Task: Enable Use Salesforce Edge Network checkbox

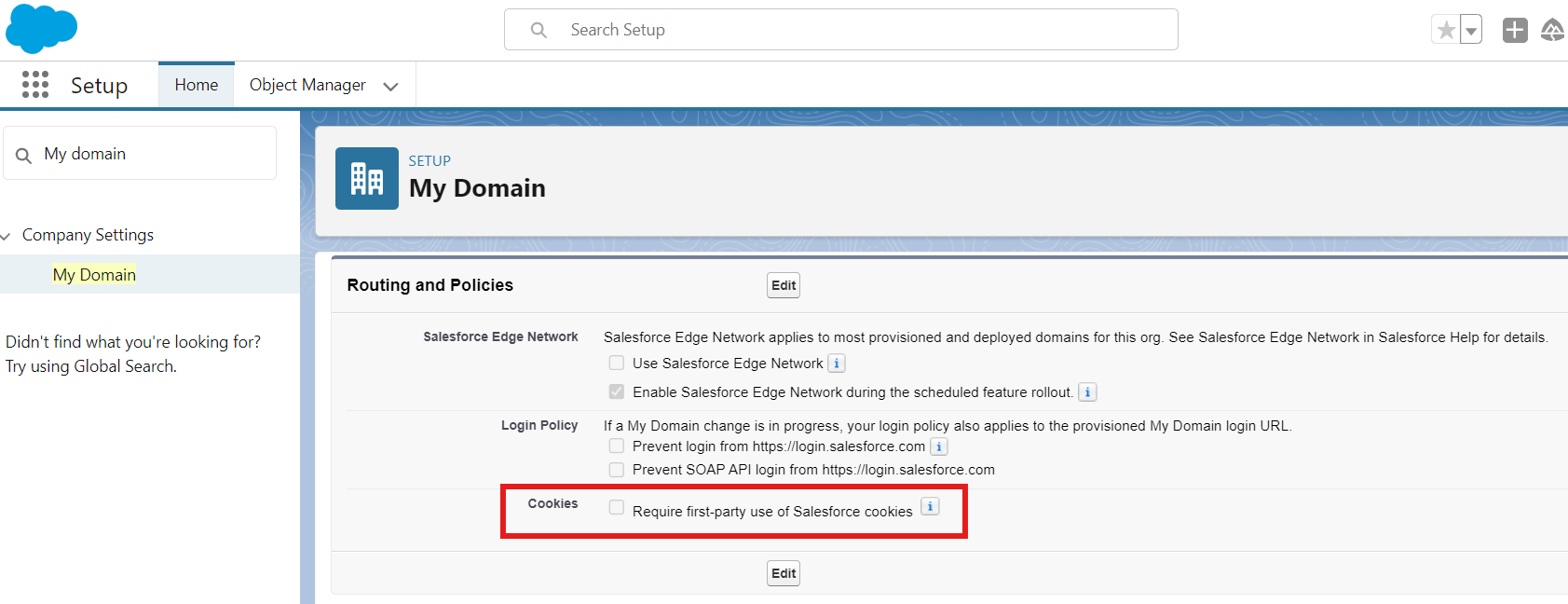Action: (617, 363)
